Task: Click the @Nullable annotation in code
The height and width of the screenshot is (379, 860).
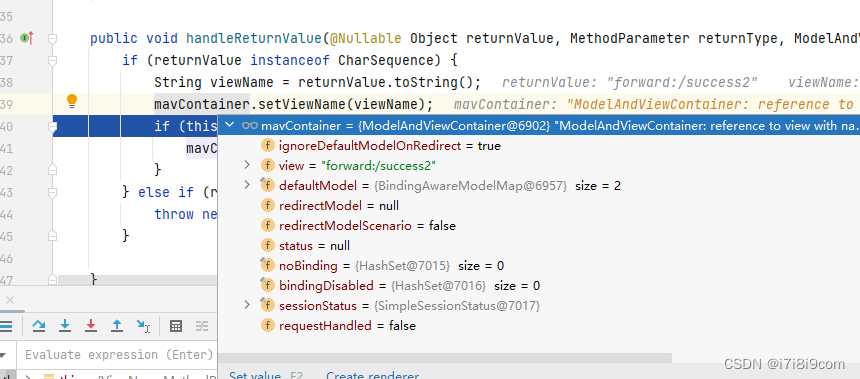Action: click(x=366, y=38)
